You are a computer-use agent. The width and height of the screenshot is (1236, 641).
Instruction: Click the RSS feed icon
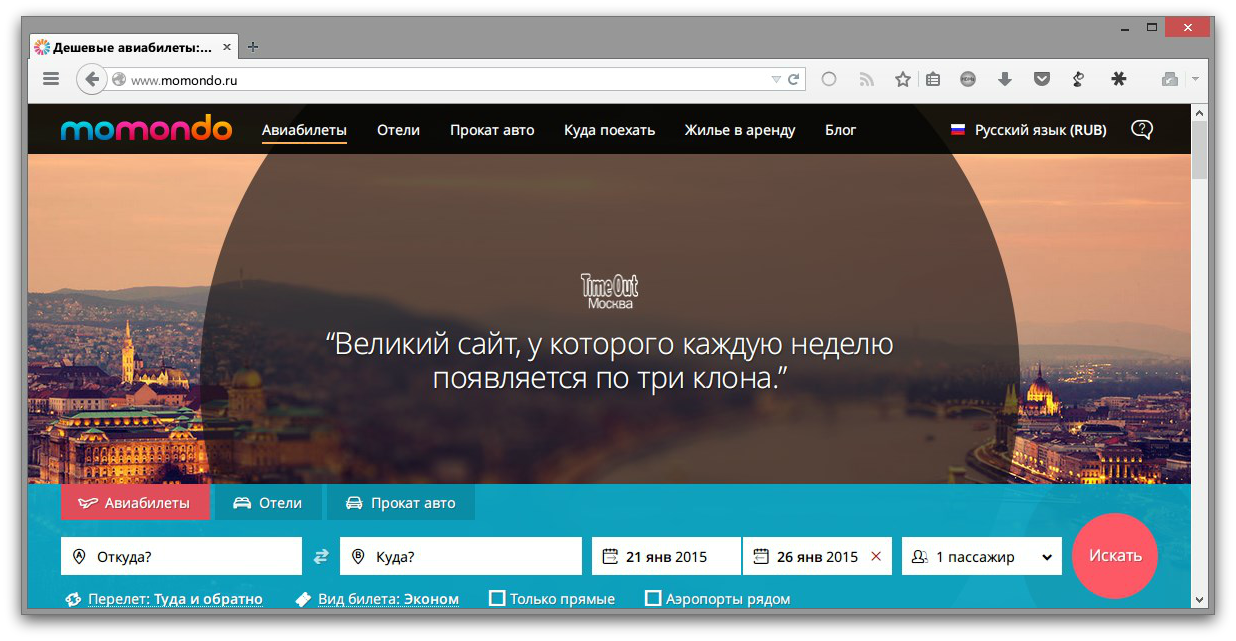[x=867, y=79]
